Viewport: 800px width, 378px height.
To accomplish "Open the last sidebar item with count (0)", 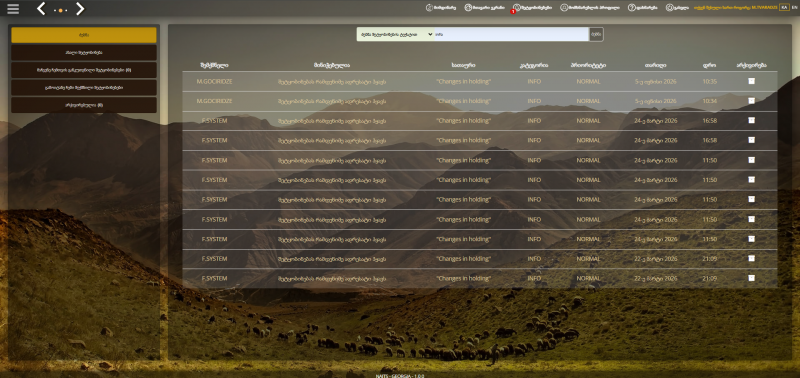I will 84,105.
